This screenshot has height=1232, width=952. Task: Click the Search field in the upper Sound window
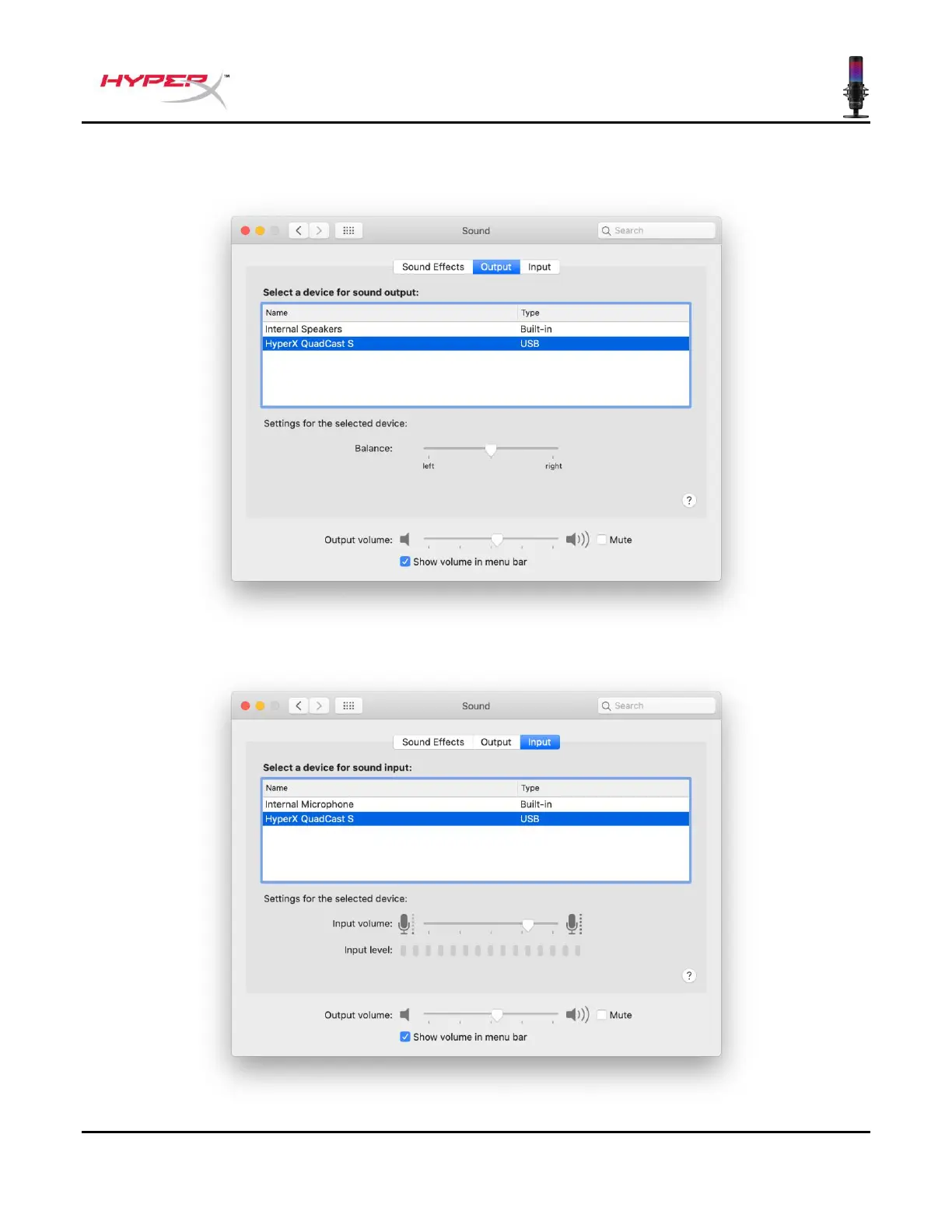click(x=656, y=230)
